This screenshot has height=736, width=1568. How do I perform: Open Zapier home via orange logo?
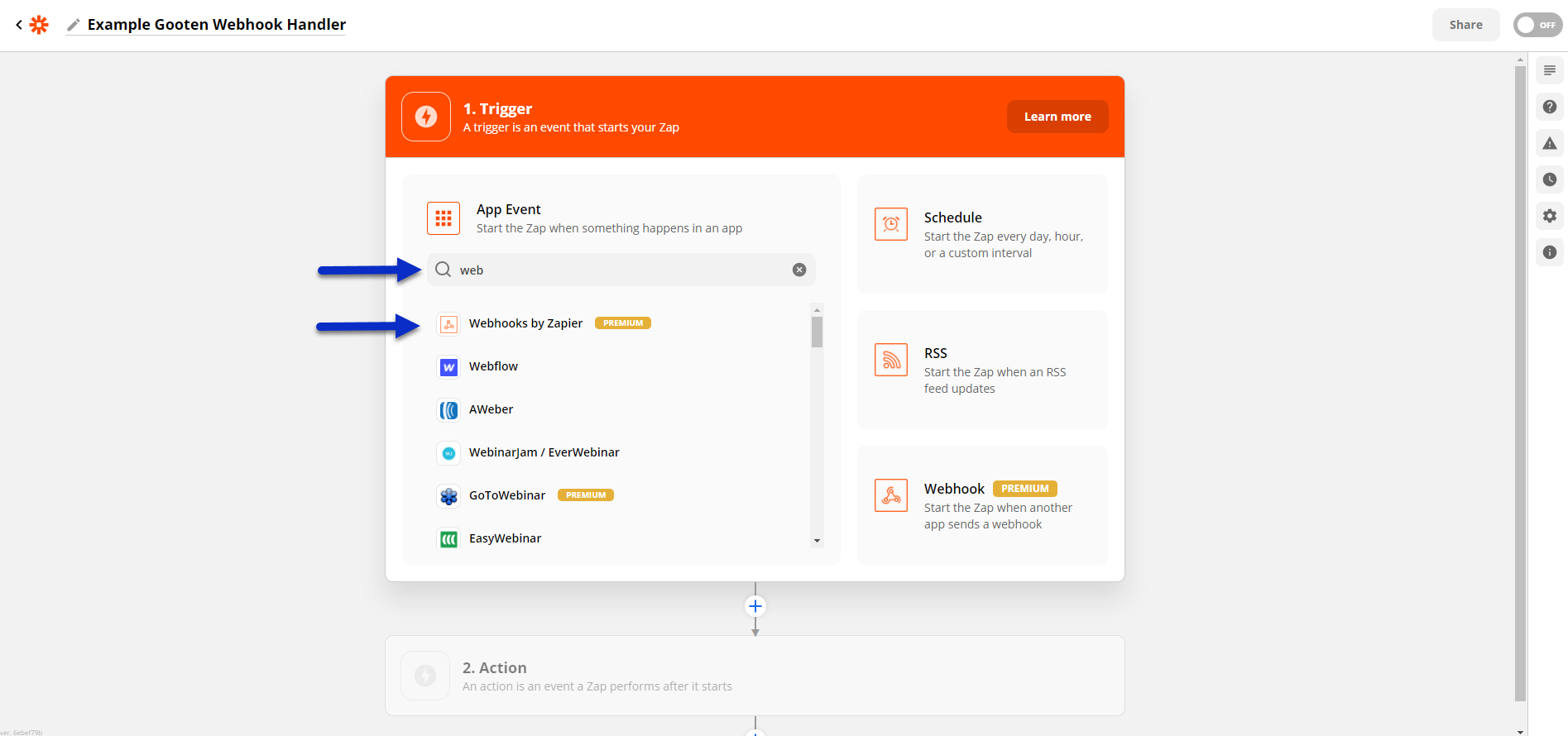[39, 25]
